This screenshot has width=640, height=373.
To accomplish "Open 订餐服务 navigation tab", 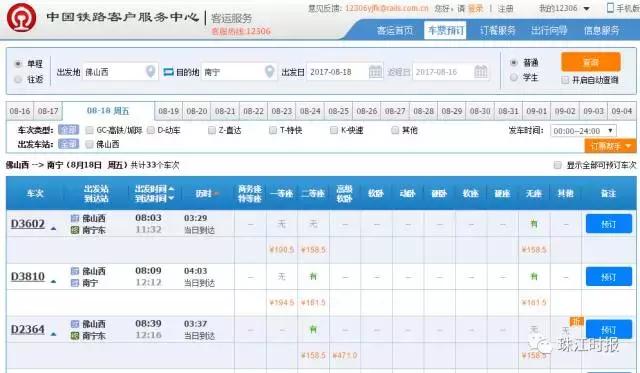I will point(498,31).
